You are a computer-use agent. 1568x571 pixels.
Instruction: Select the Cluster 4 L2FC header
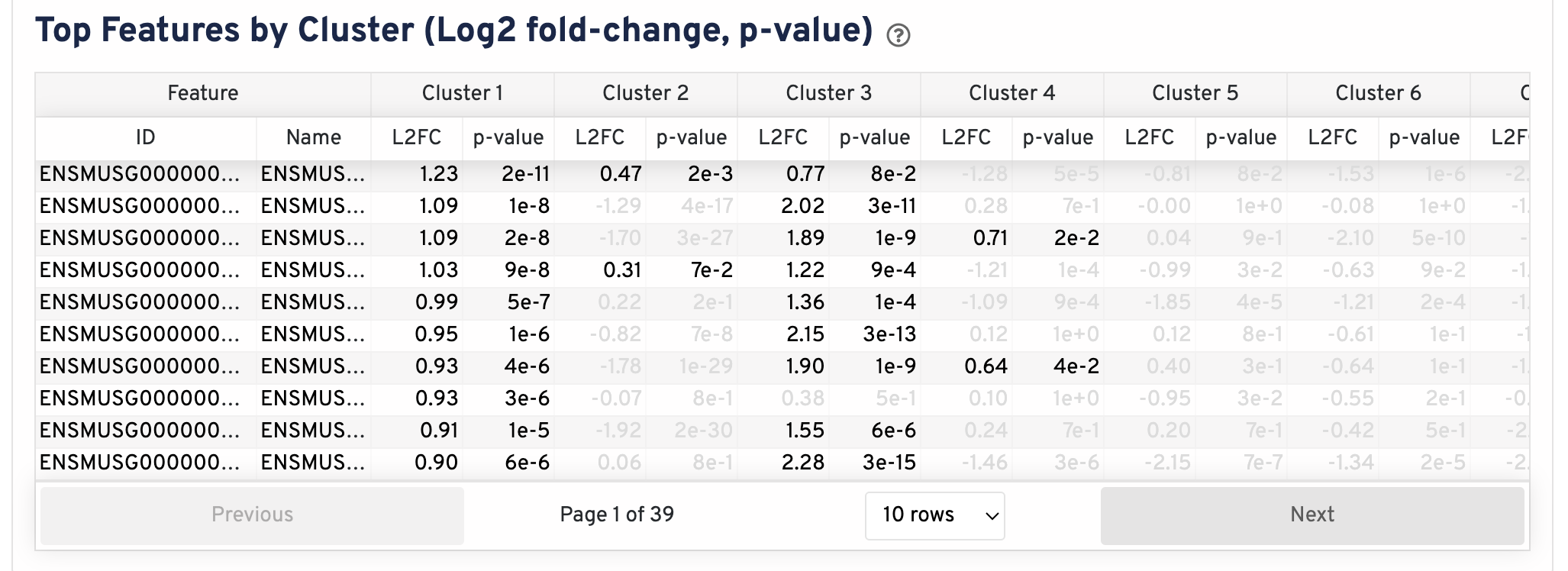pyautogui.click(x=966, y=137)
